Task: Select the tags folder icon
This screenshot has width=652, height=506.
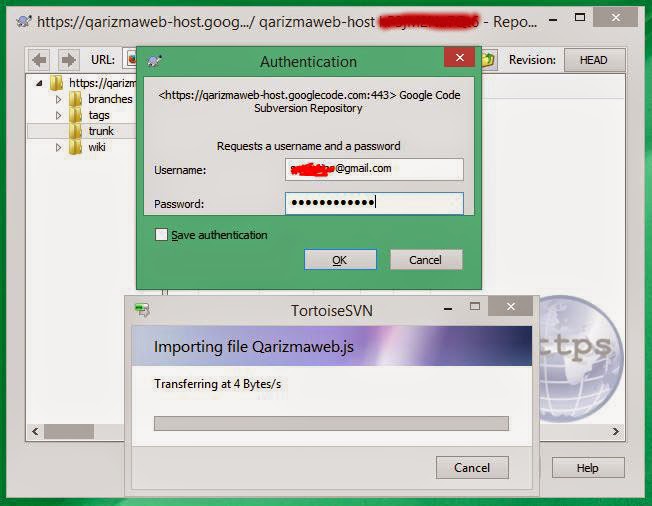Action: [75, 115]
